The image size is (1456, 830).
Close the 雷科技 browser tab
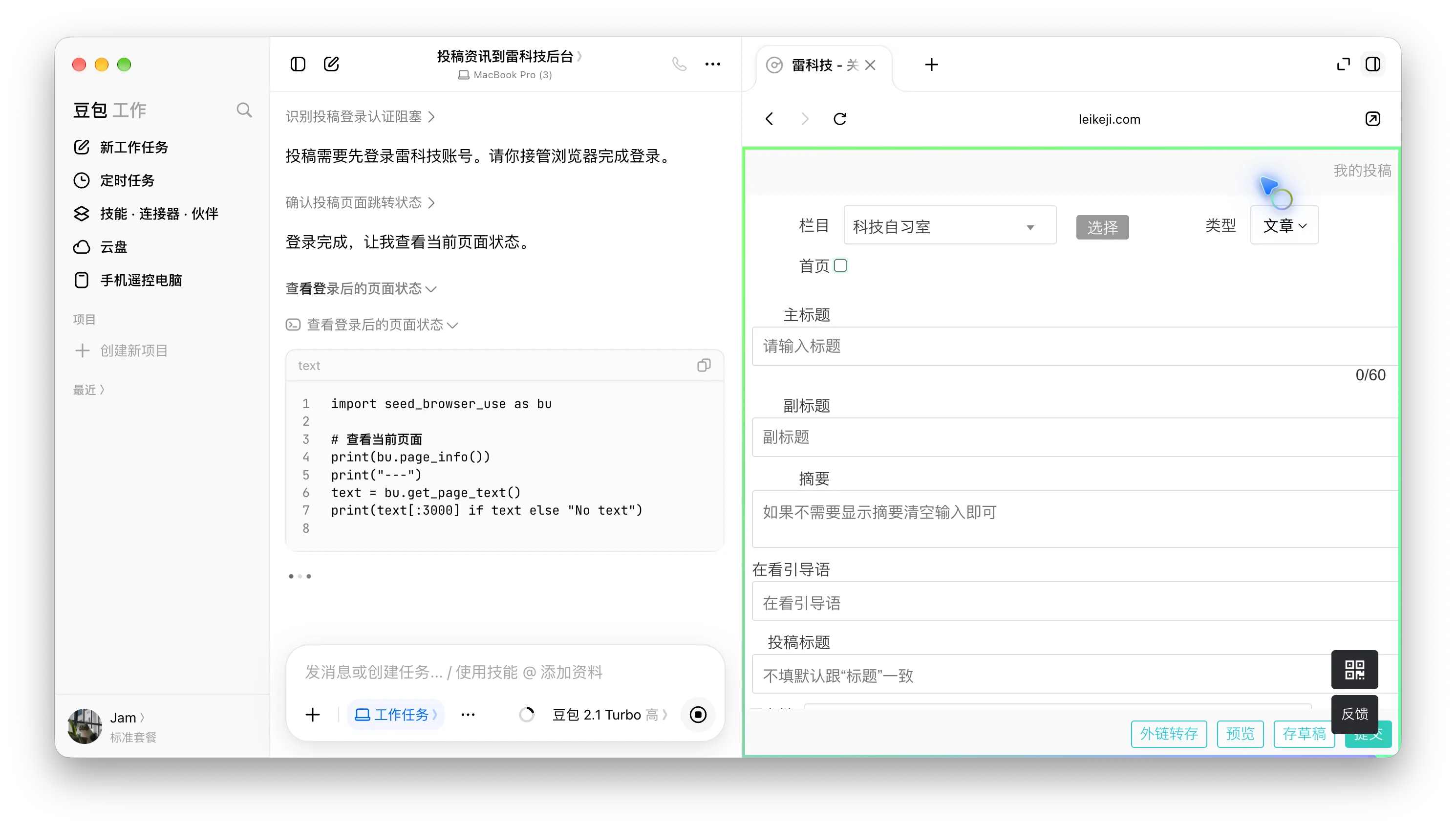pos(870,65)
